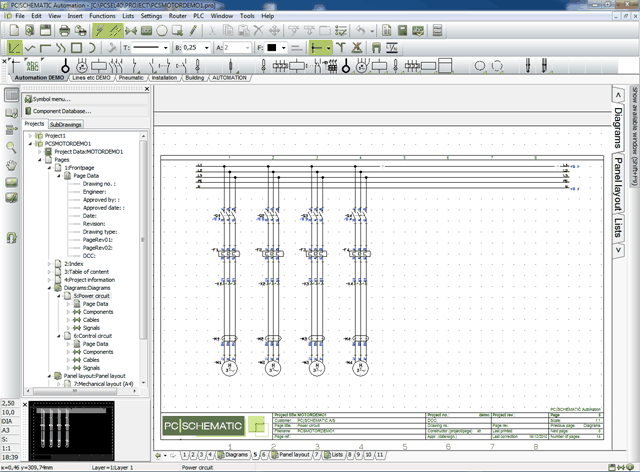
Task: Close the explorer panel
Action: coord(147,89)
